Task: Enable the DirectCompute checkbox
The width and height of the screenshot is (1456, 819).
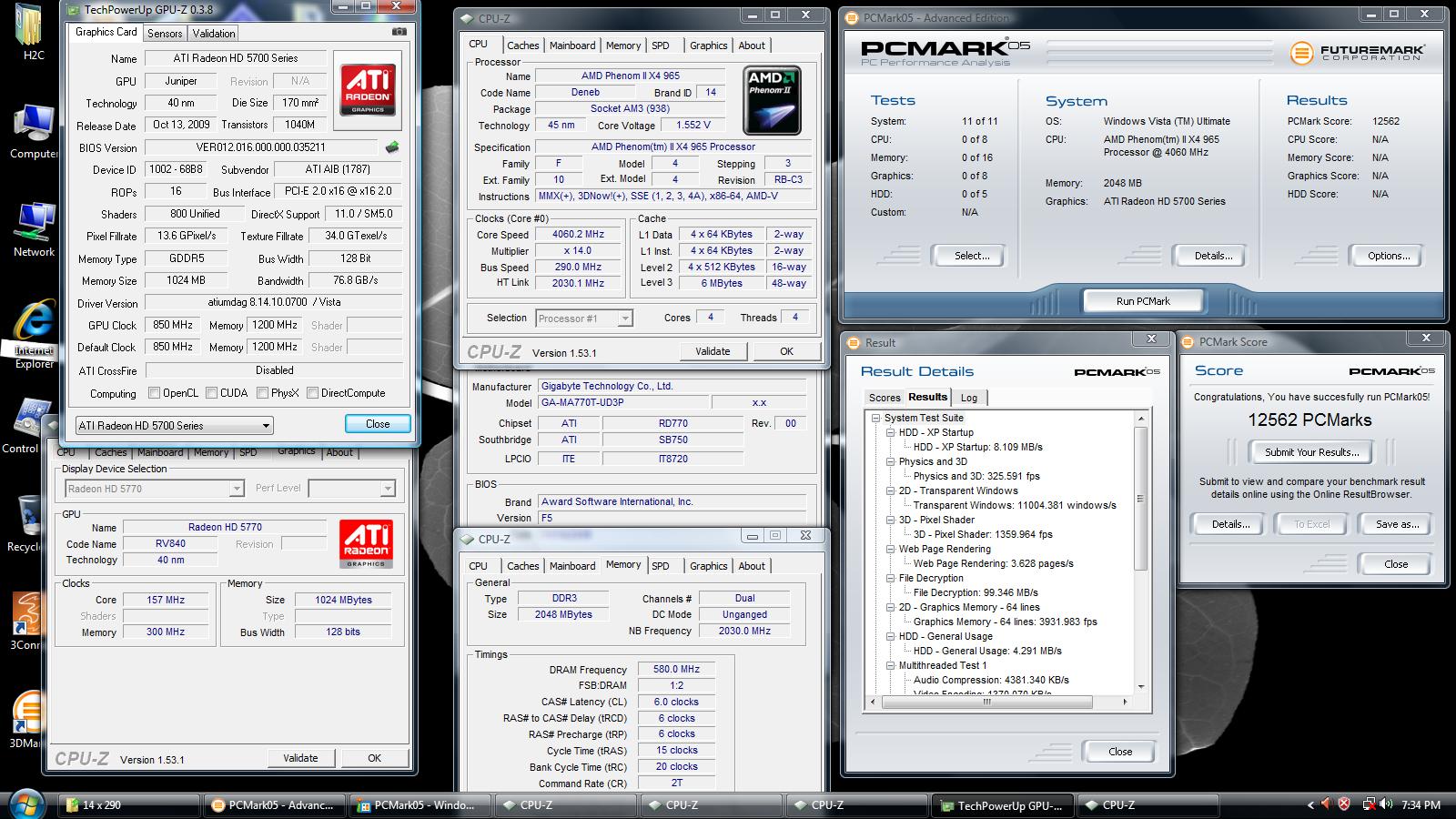Action: 312,393
